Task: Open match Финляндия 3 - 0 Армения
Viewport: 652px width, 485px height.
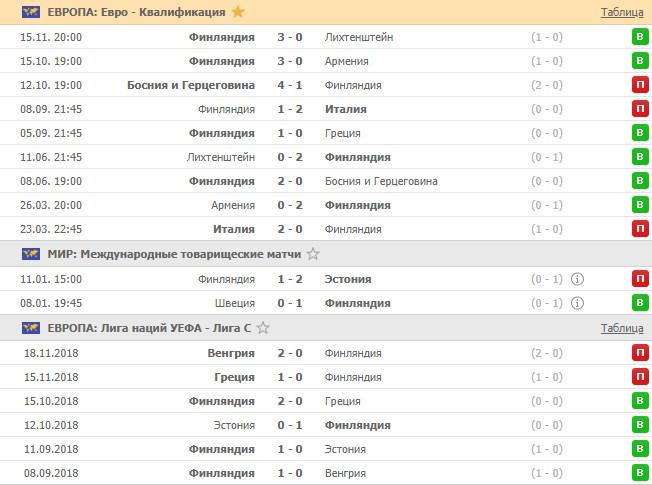Action: click(292, 61)
